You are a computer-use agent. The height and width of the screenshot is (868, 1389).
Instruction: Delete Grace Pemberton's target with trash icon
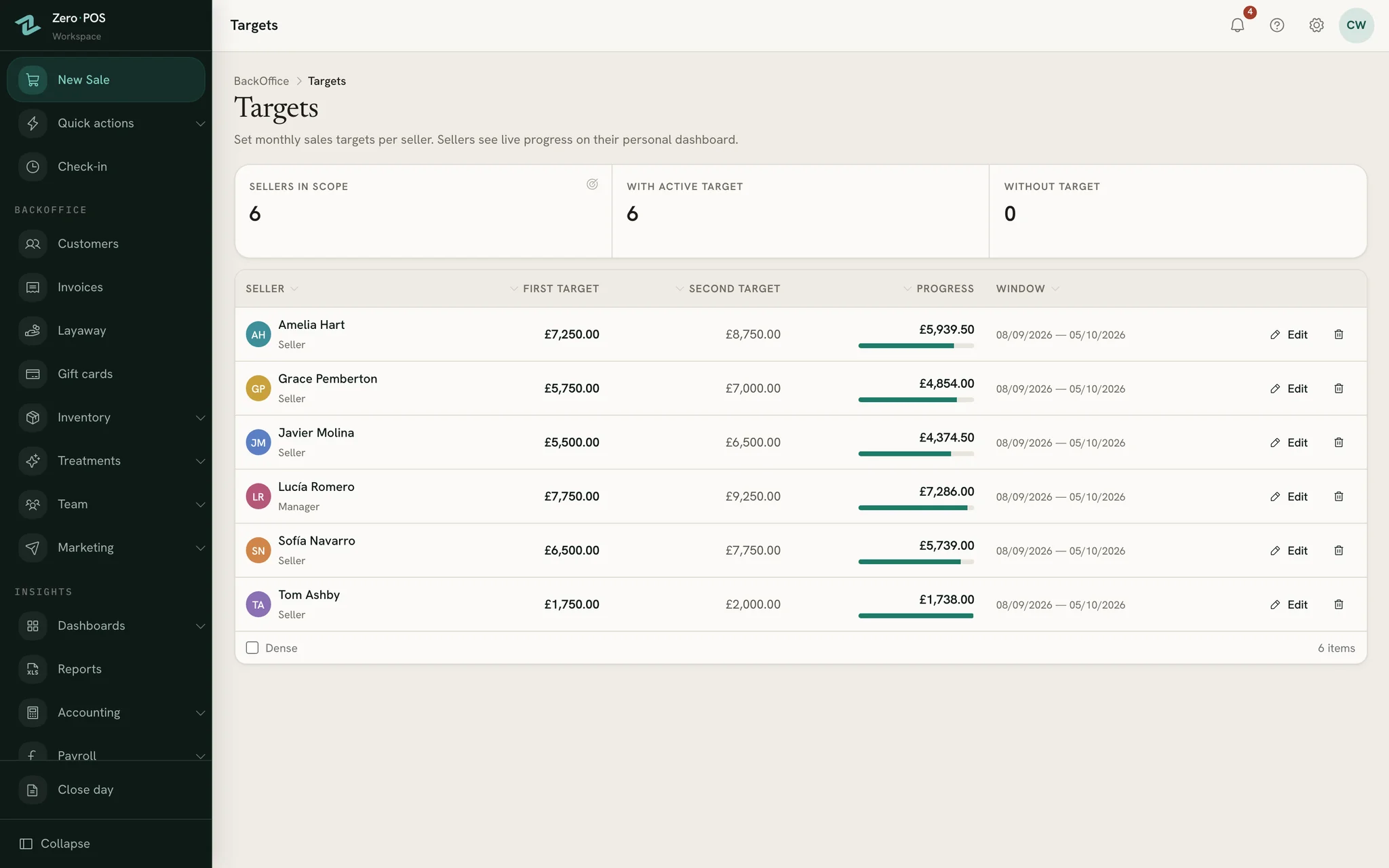pos(1339,389)
